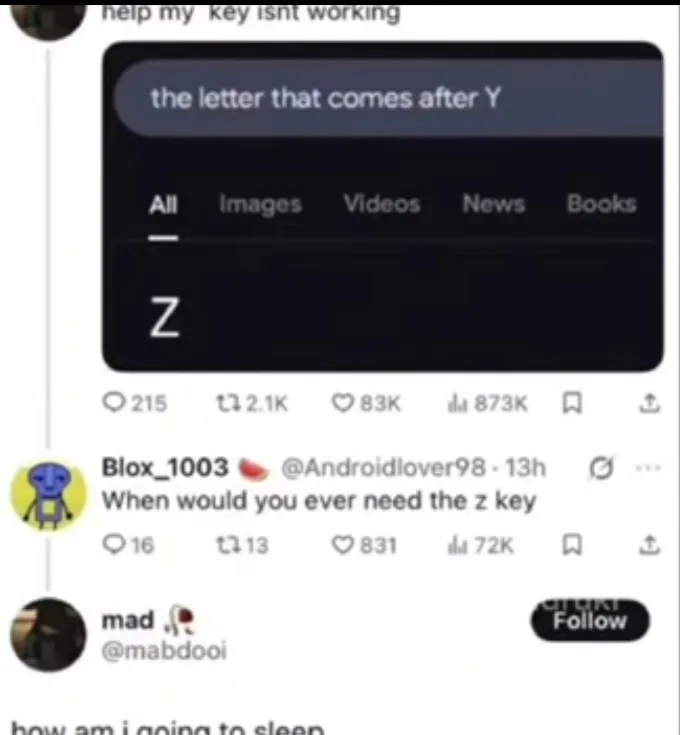View 72K views stats on reply
Screen dimensions: 680x735
click(481, 545)
